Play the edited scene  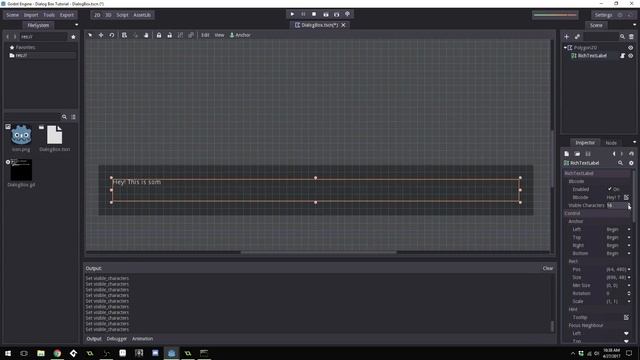[x=326, y=14]
